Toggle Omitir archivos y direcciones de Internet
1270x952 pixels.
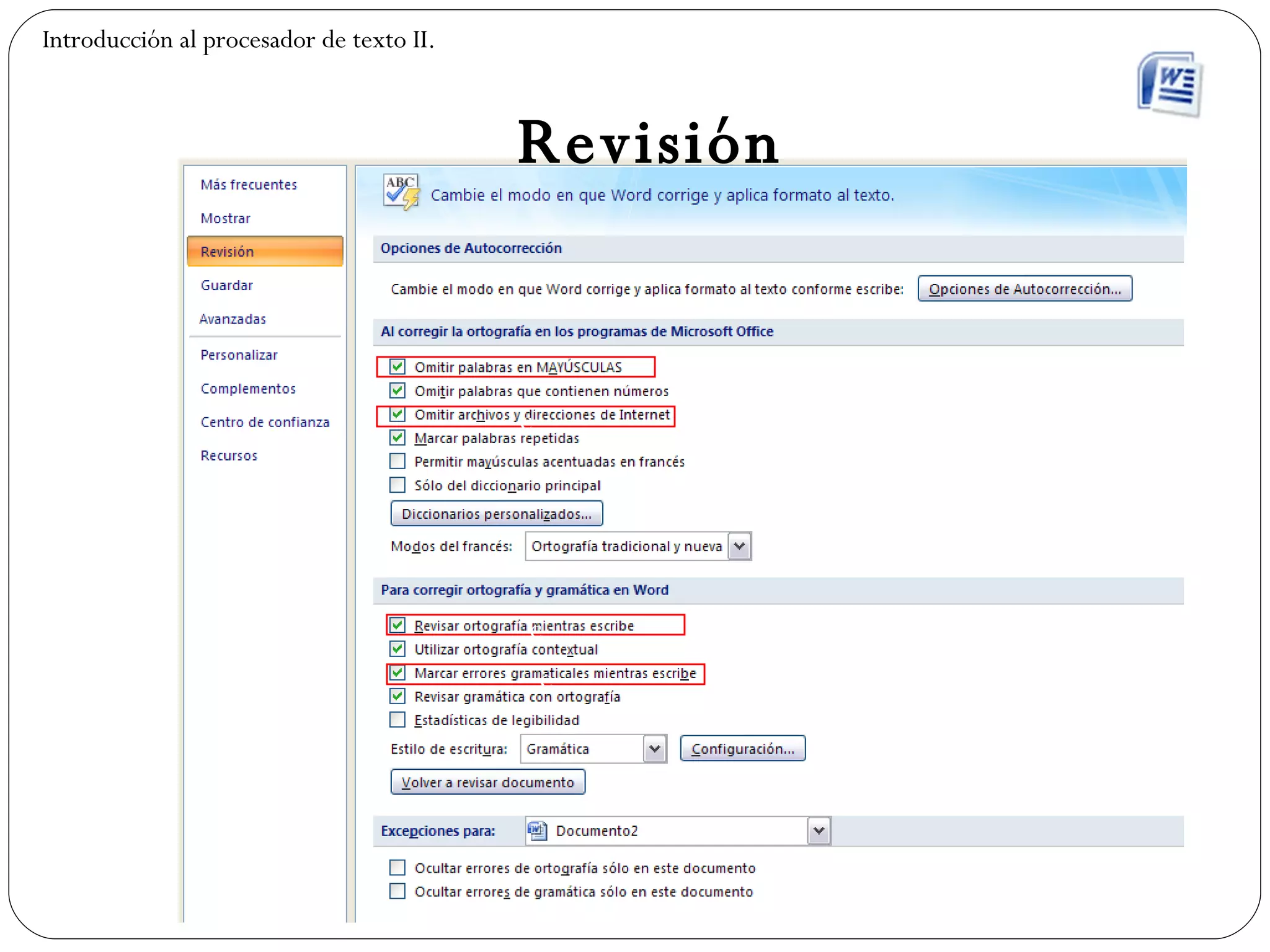(x=397, y=414)
